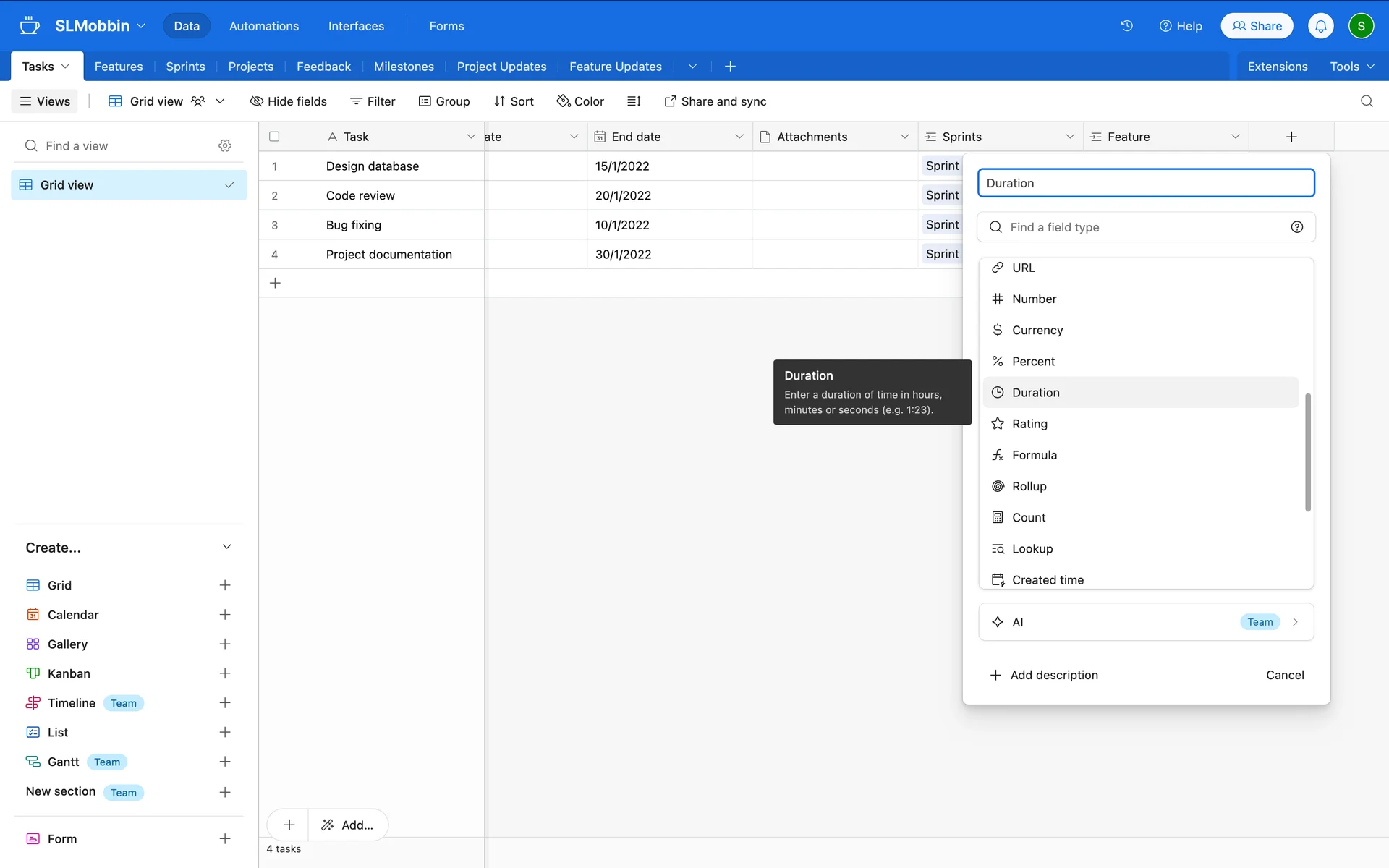1389x868 pixels.
Task: Expand the End date column dropdown
Action: click(x=739, y=137)
